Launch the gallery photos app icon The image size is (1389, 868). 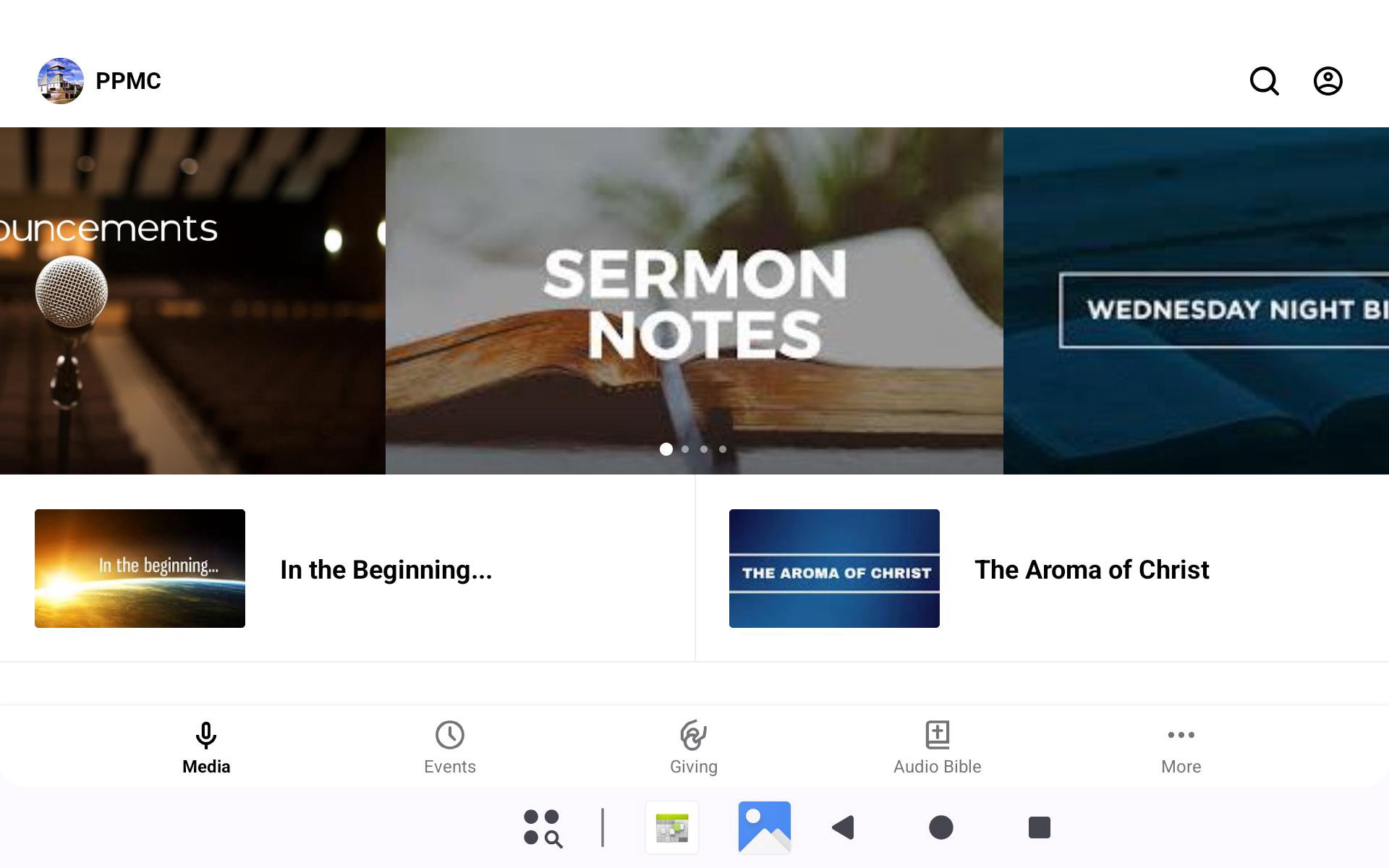765,827
